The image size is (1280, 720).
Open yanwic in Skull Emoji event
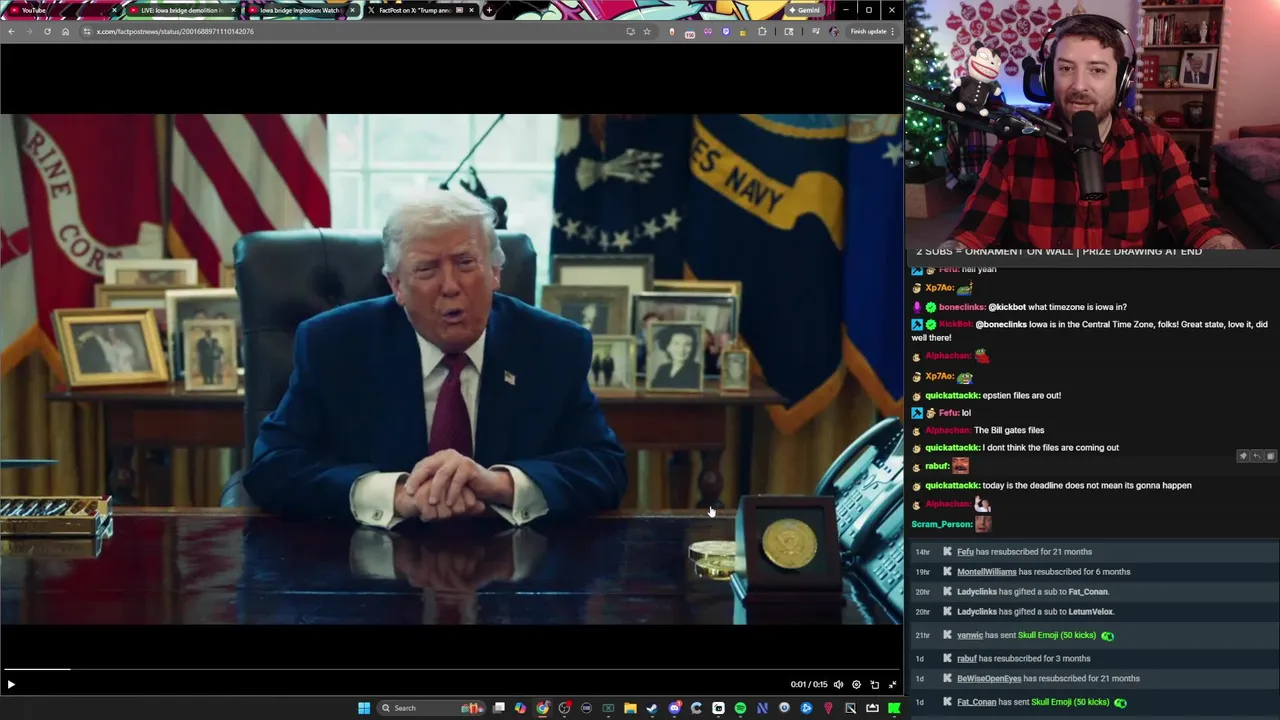coord(970,635)
